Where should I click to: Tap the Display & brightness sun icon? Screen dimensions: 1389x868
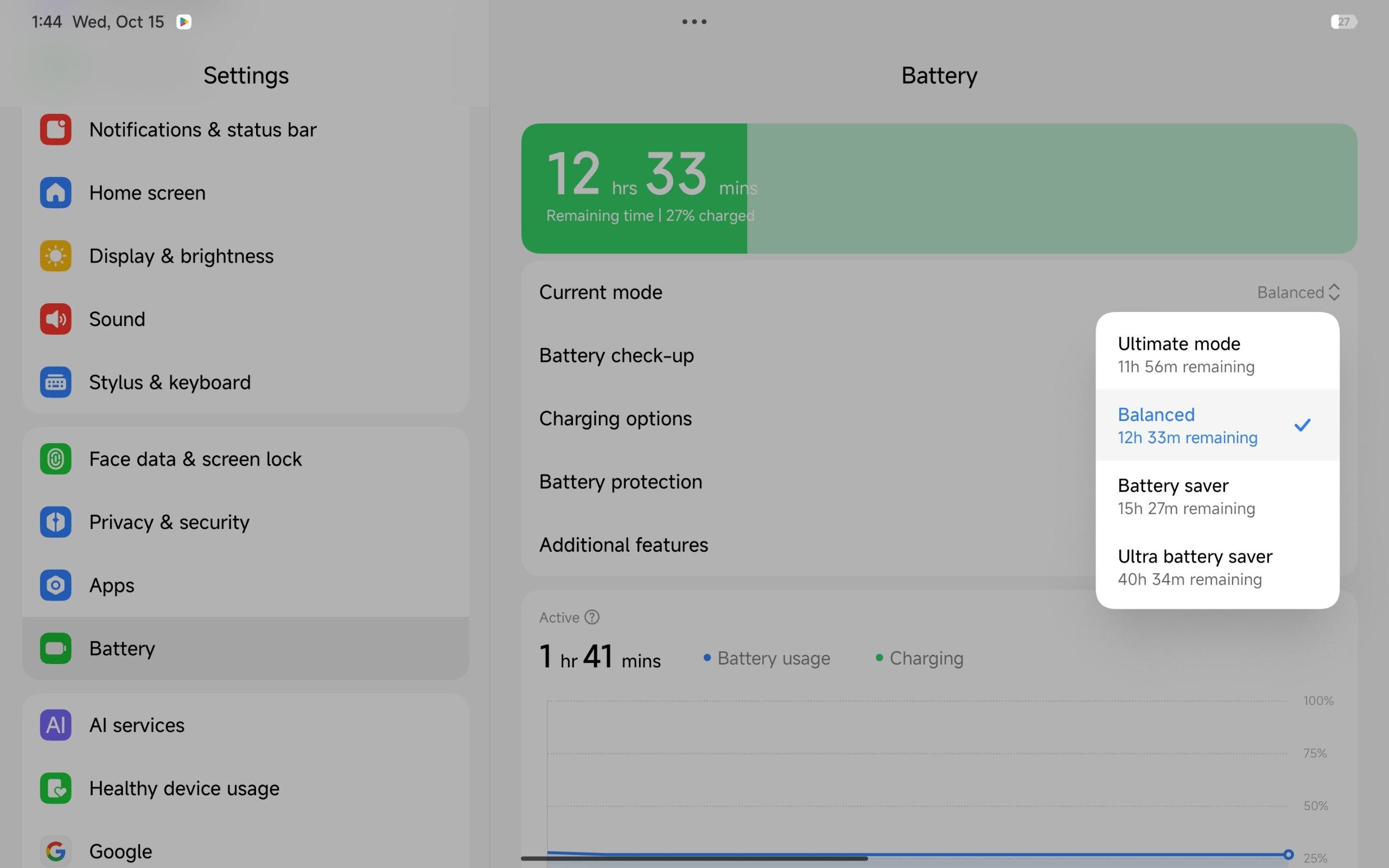tap(56, 256)
